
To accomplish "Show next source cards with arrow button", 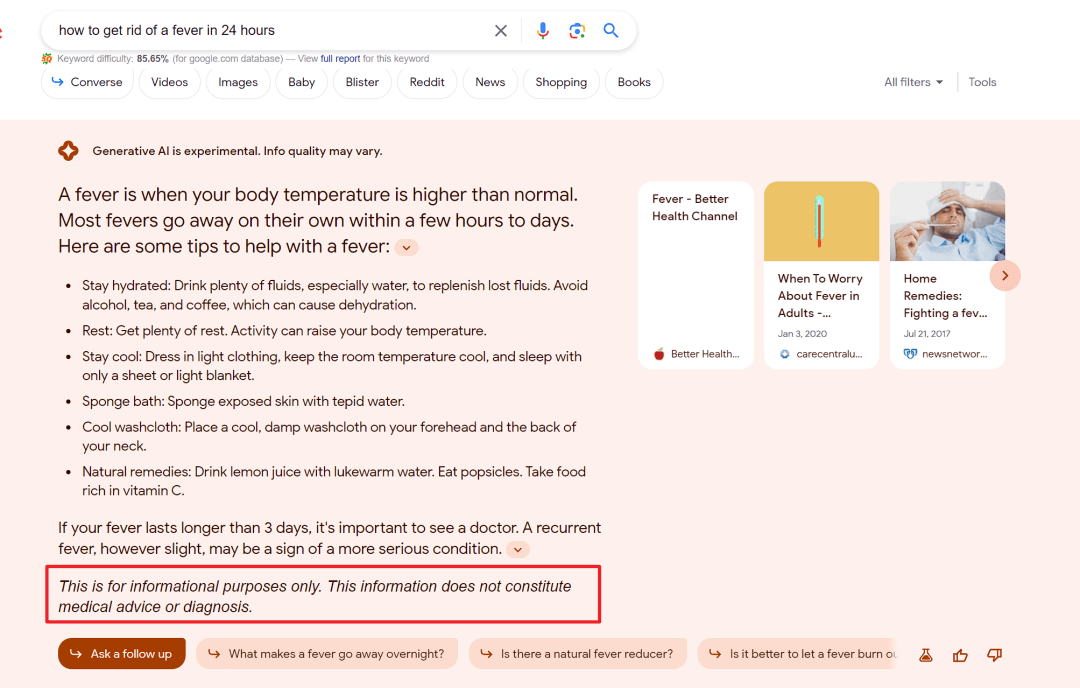I will coord(1005,275).
